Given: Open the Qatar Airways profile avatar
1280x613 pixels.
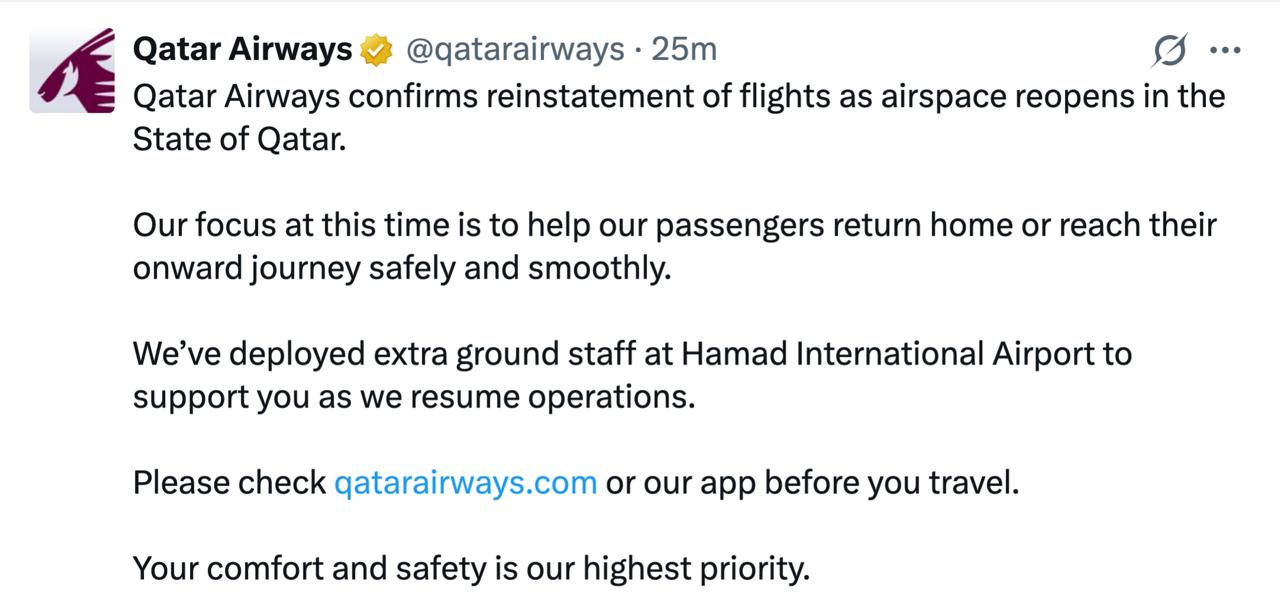Looking at the screenshot, I should [72, 71].
